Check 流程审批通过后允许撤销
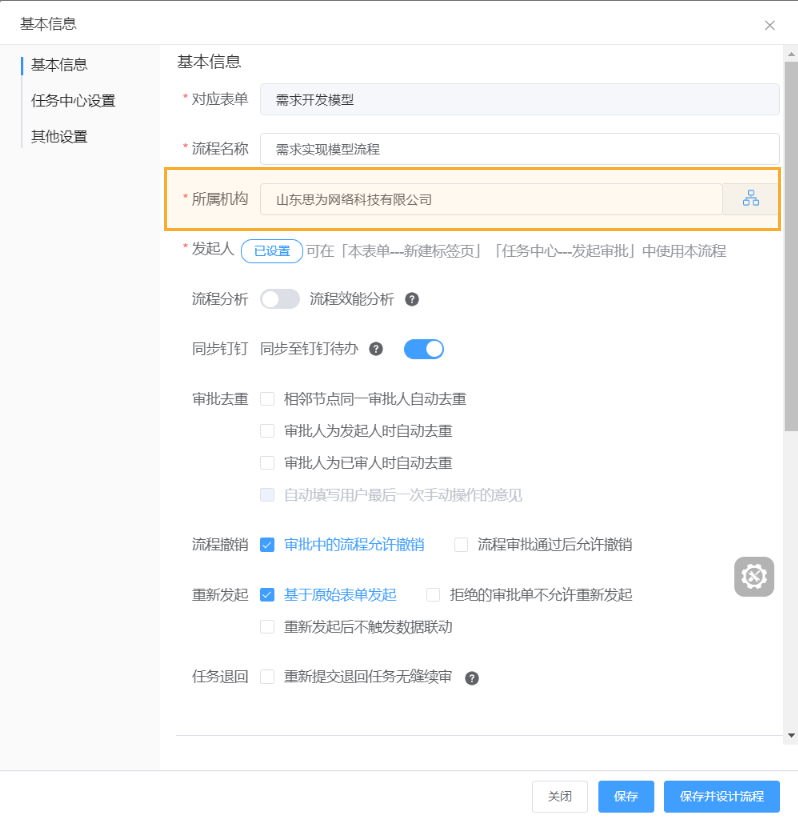Screen dimensions: 798x819 click(x=461, y=545)
